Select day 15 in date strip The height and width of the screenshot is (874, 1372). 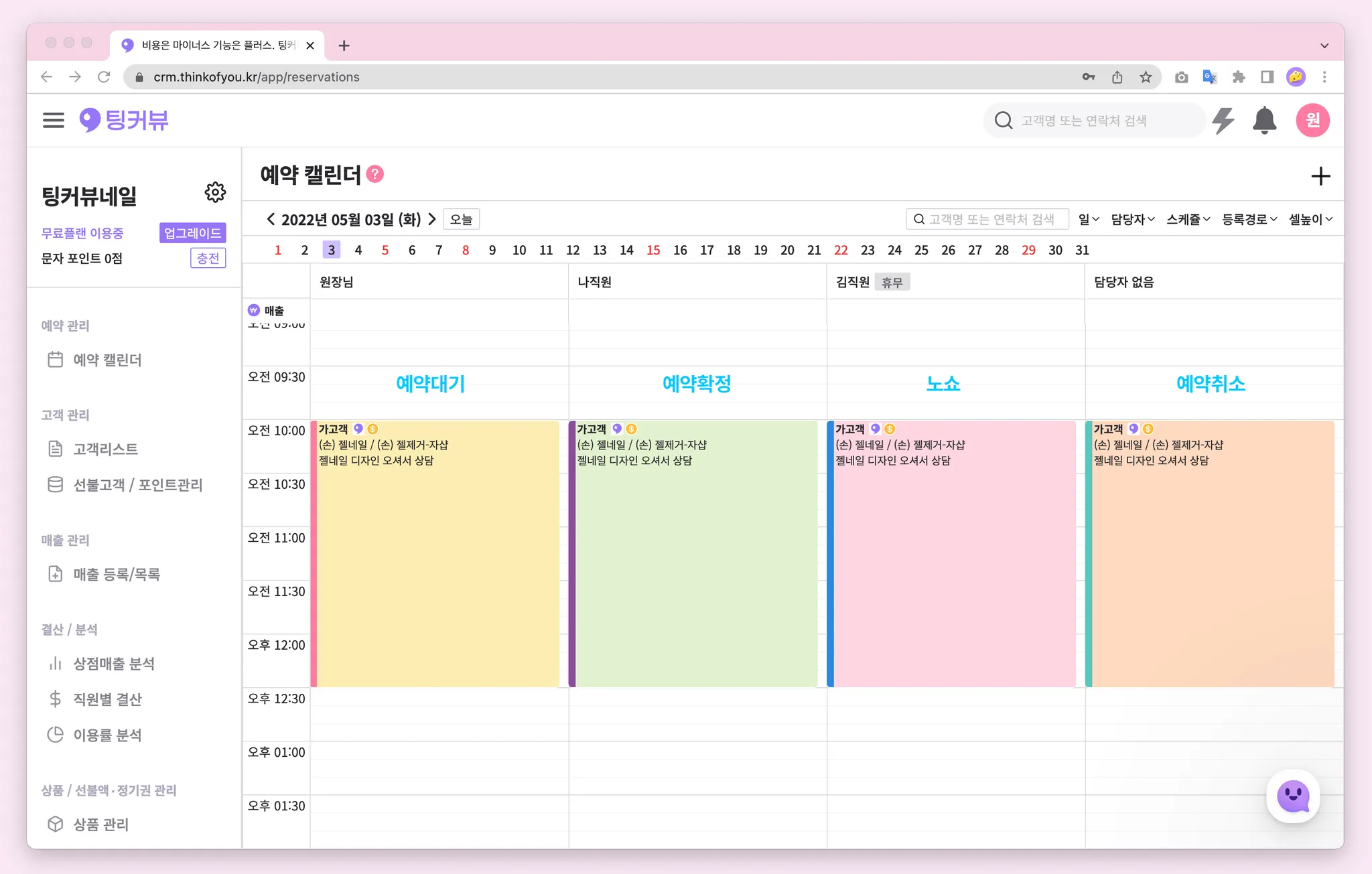[x=653, y=250]
